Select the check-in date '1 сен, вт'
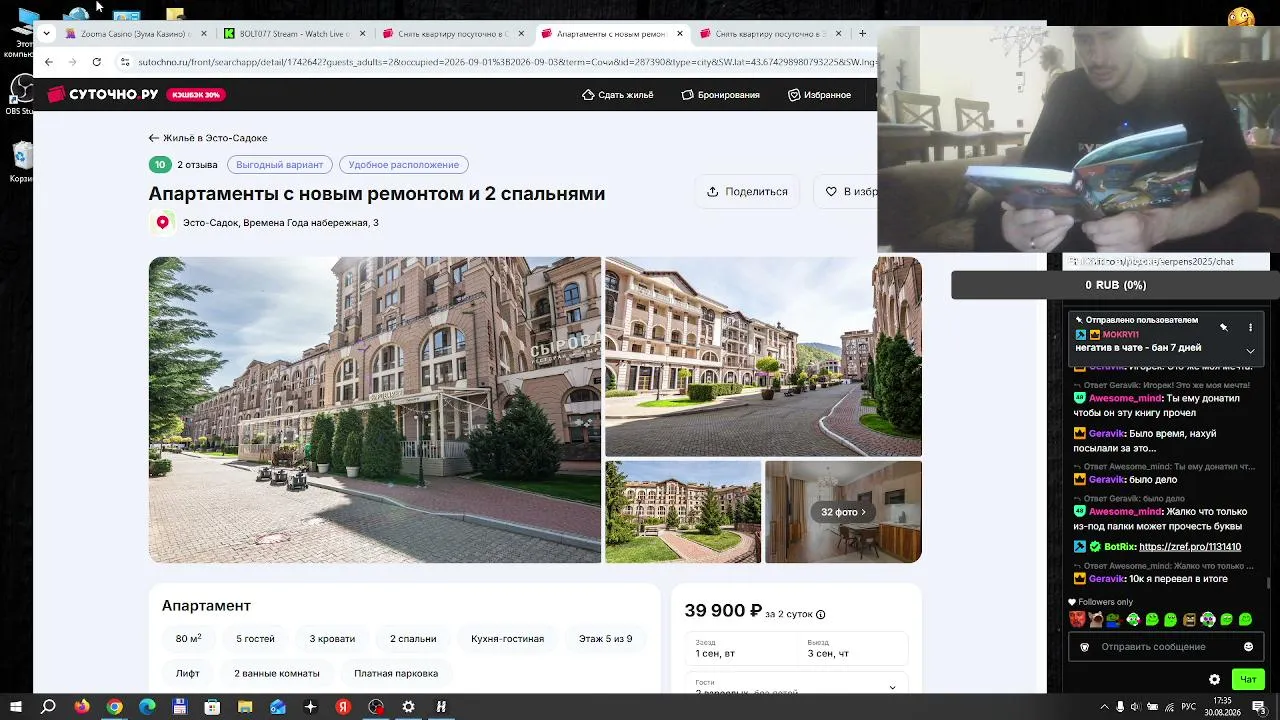The height and width of the screenshot is (720, 1280). tap(740, 649)
